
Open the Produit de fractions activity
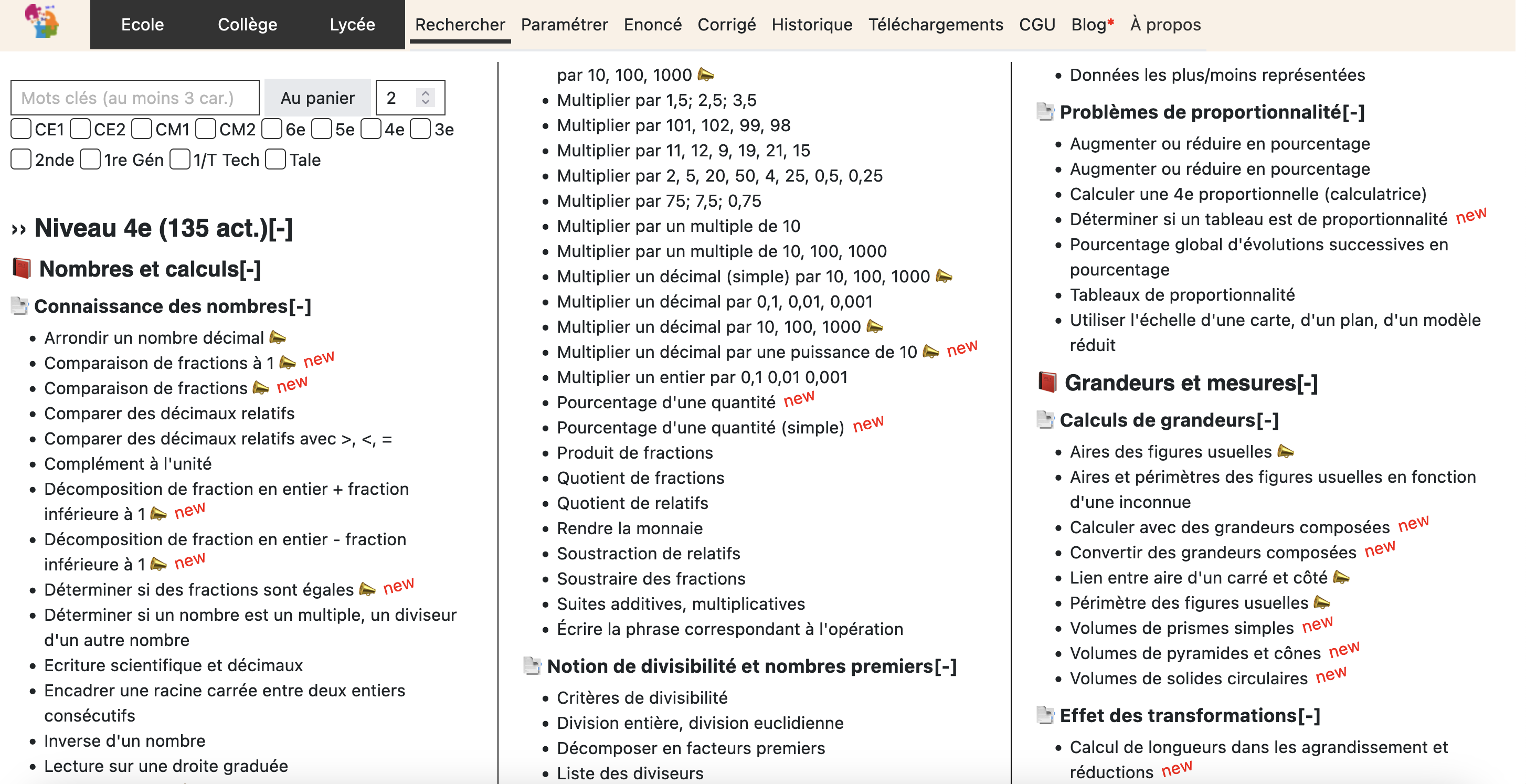(x=634, y=453)
